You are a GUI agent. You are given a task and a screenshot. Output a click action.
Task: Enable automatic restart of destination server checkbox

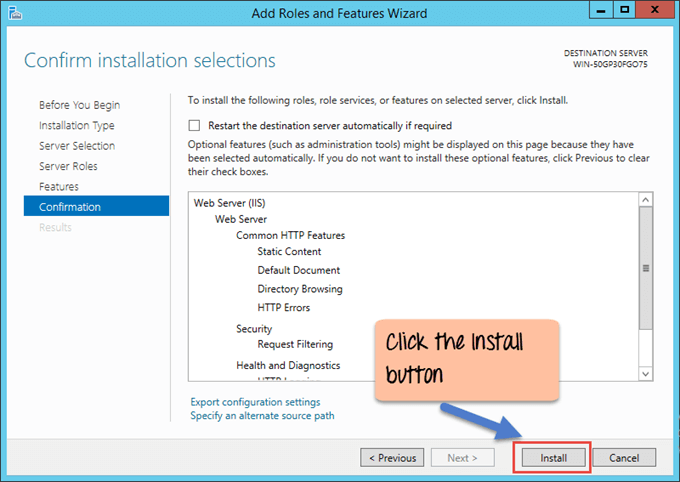click(x=194, y=126)
